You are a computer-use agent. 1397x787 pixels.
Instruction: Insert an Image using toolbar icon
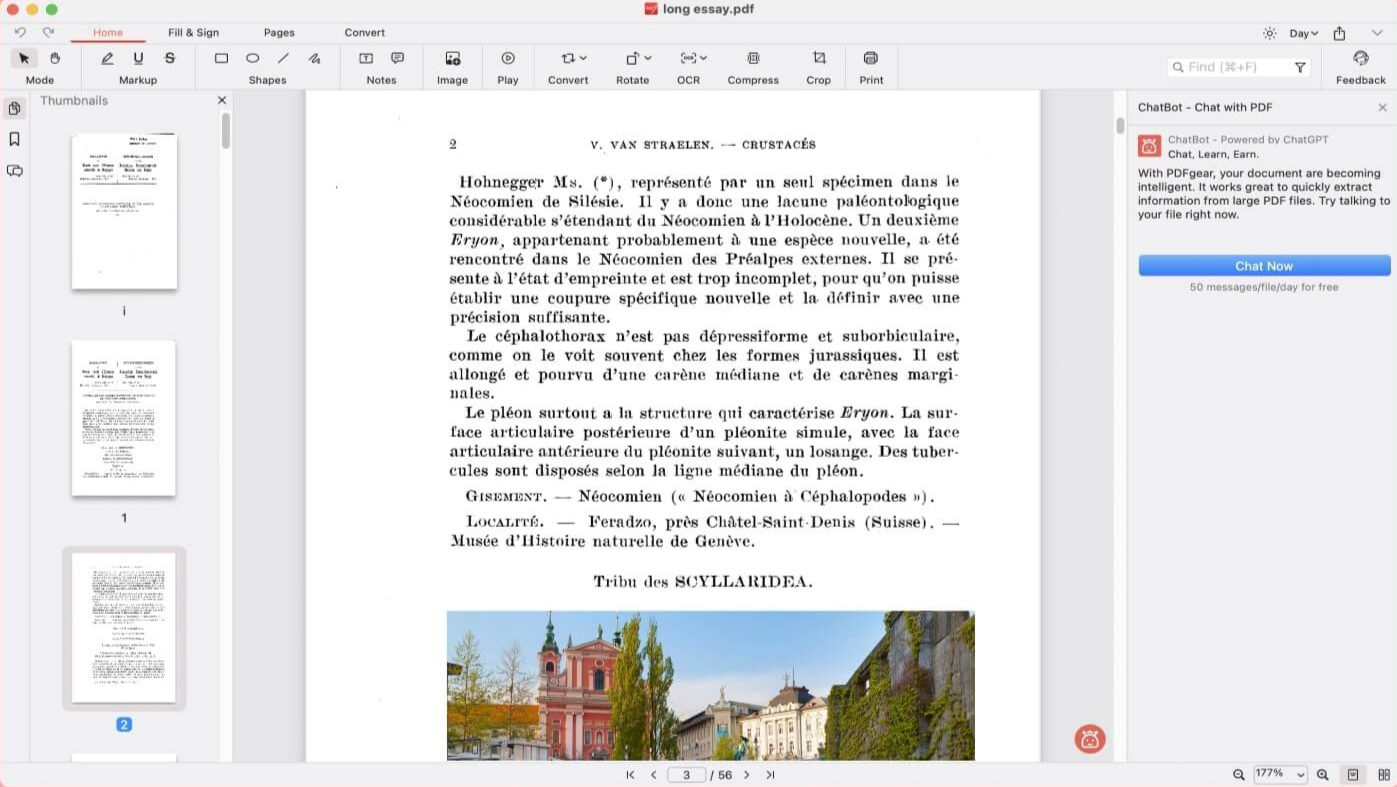coord(452,59)
